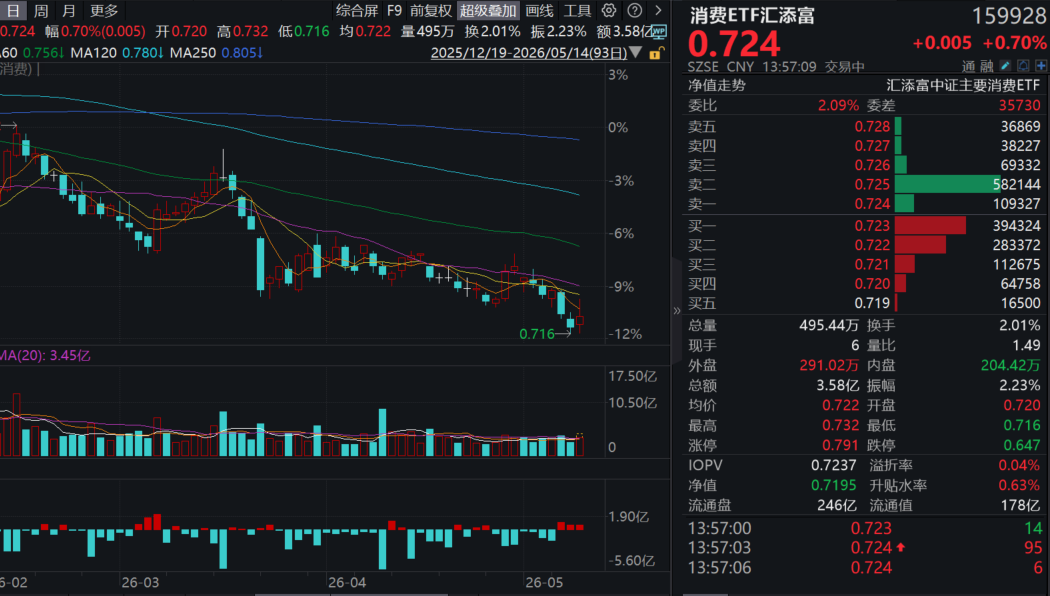
Task: Switch to the 日 daily period tab
Action: 13,10
